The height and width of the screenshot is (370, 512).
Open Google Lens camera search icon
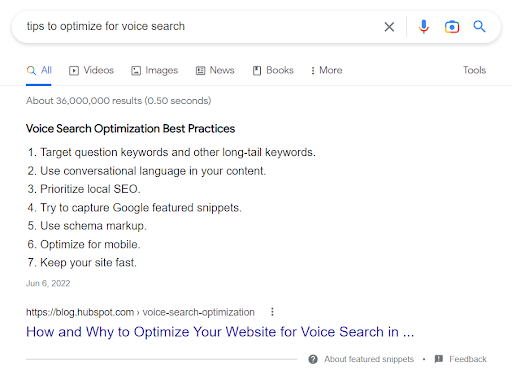point(452,27)
